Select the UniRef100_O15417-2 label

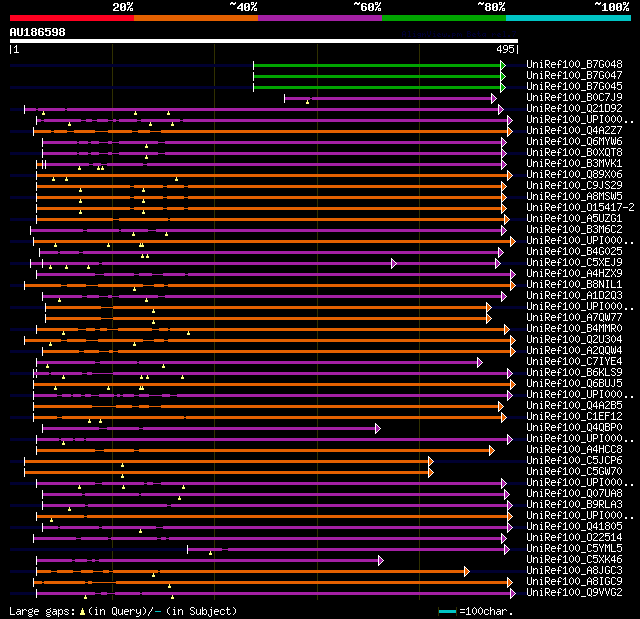tap(580, 208)
